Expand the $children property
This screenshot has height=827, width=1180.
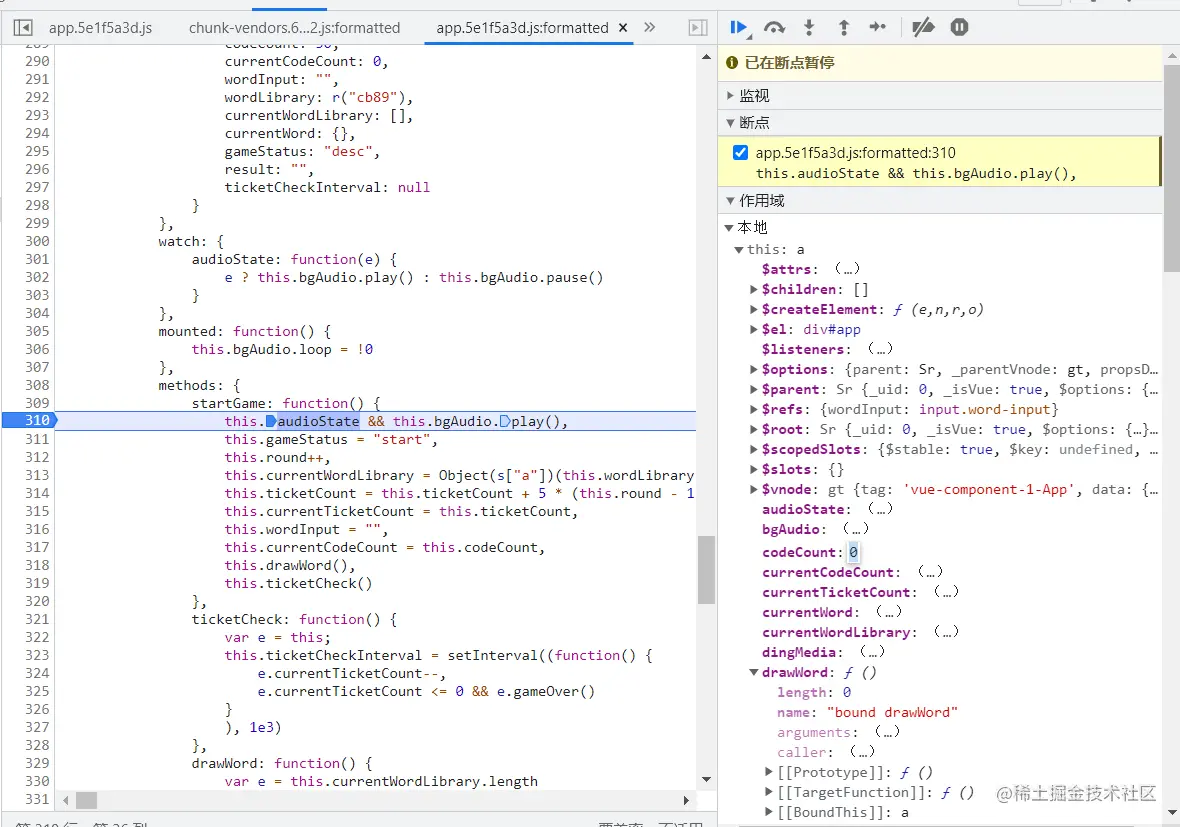pyautogui.click(x=754, y=290)
